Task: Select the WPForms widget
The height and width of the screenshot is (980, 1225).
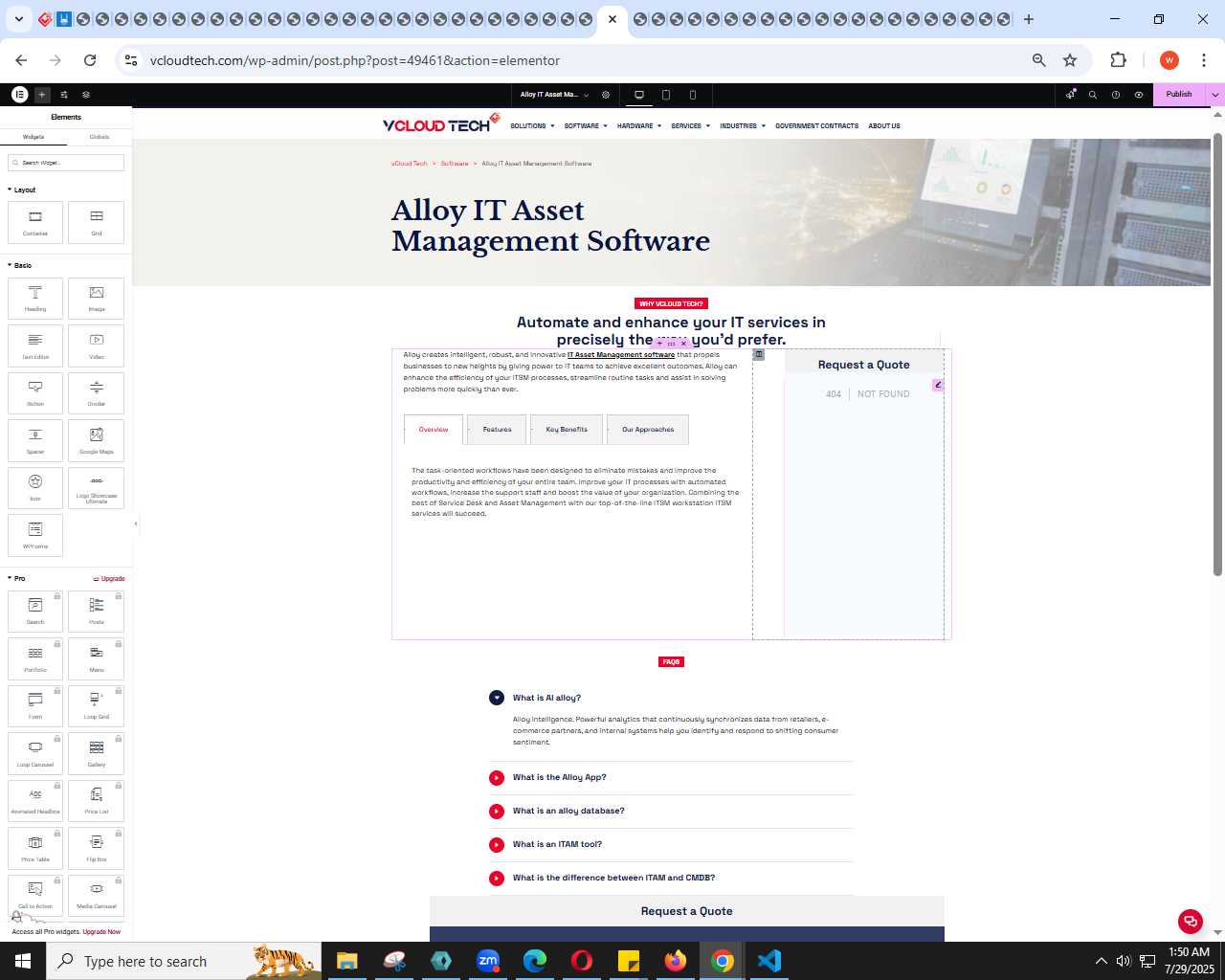Action: 35,535
